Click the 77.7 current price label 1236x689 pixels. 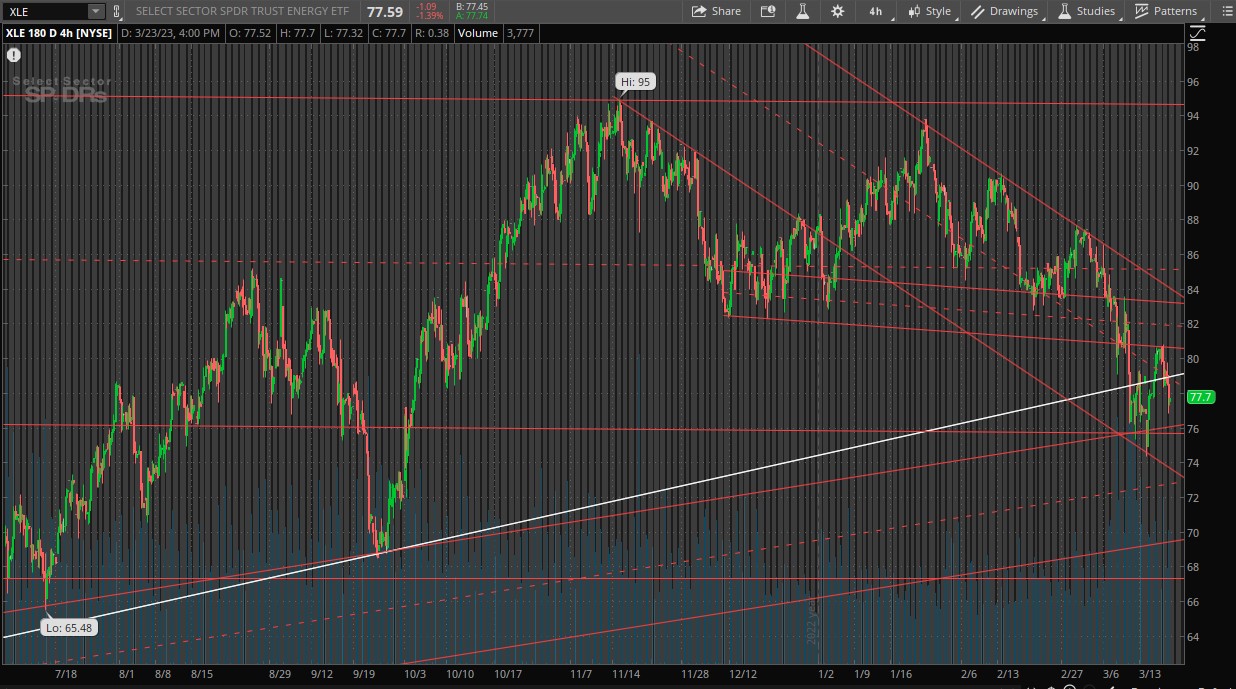point(1199,397)
